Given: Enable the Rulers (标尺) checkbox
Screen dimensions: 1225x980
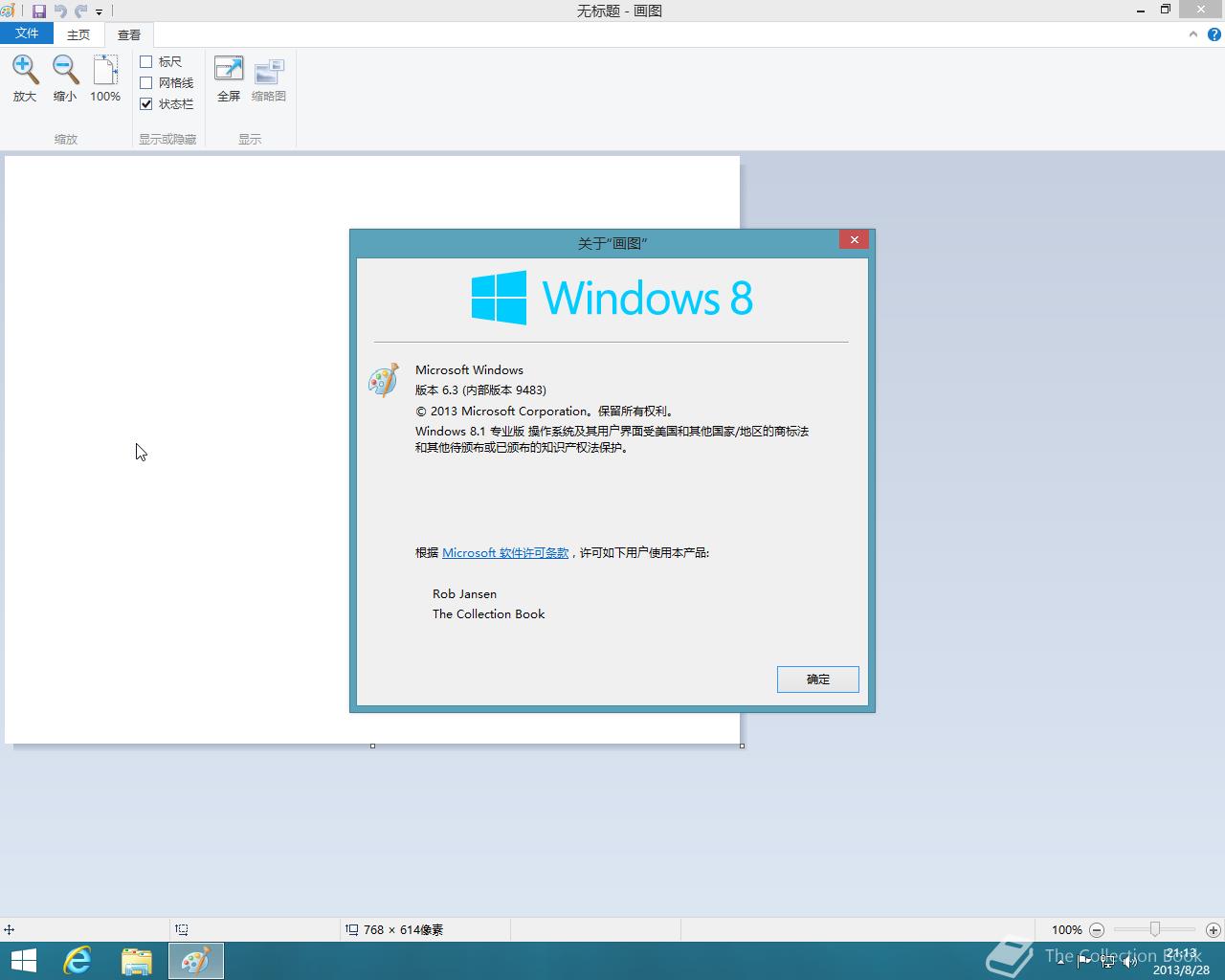Looking at the screenshot, I should point(146,61).
